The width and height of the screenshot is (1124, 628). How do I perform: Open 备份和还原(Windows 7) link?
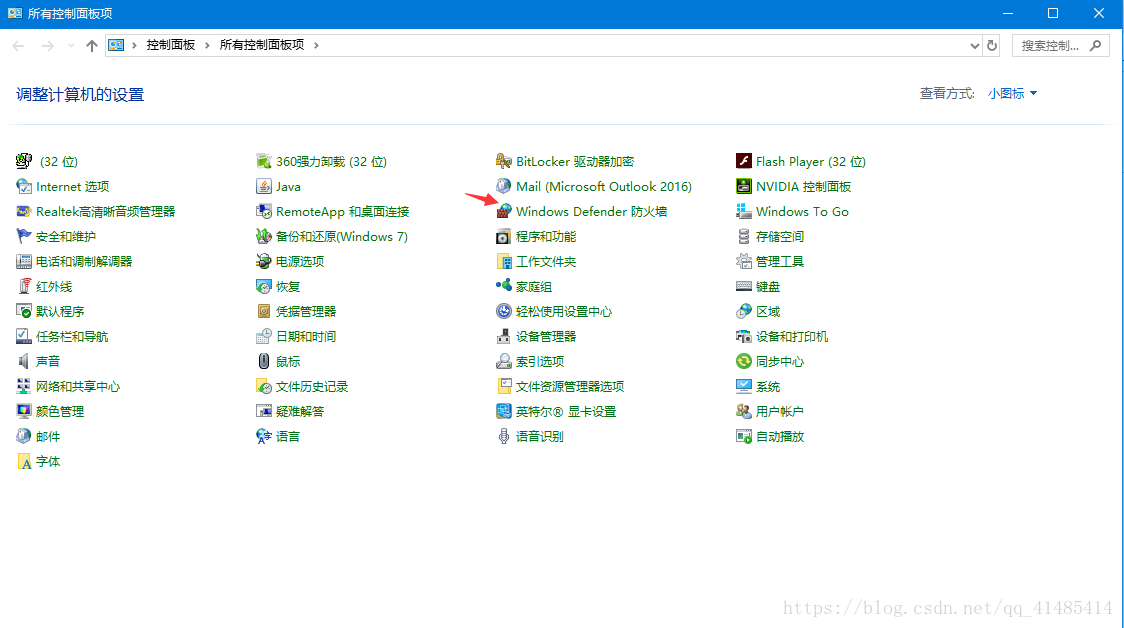click(342, 237)
